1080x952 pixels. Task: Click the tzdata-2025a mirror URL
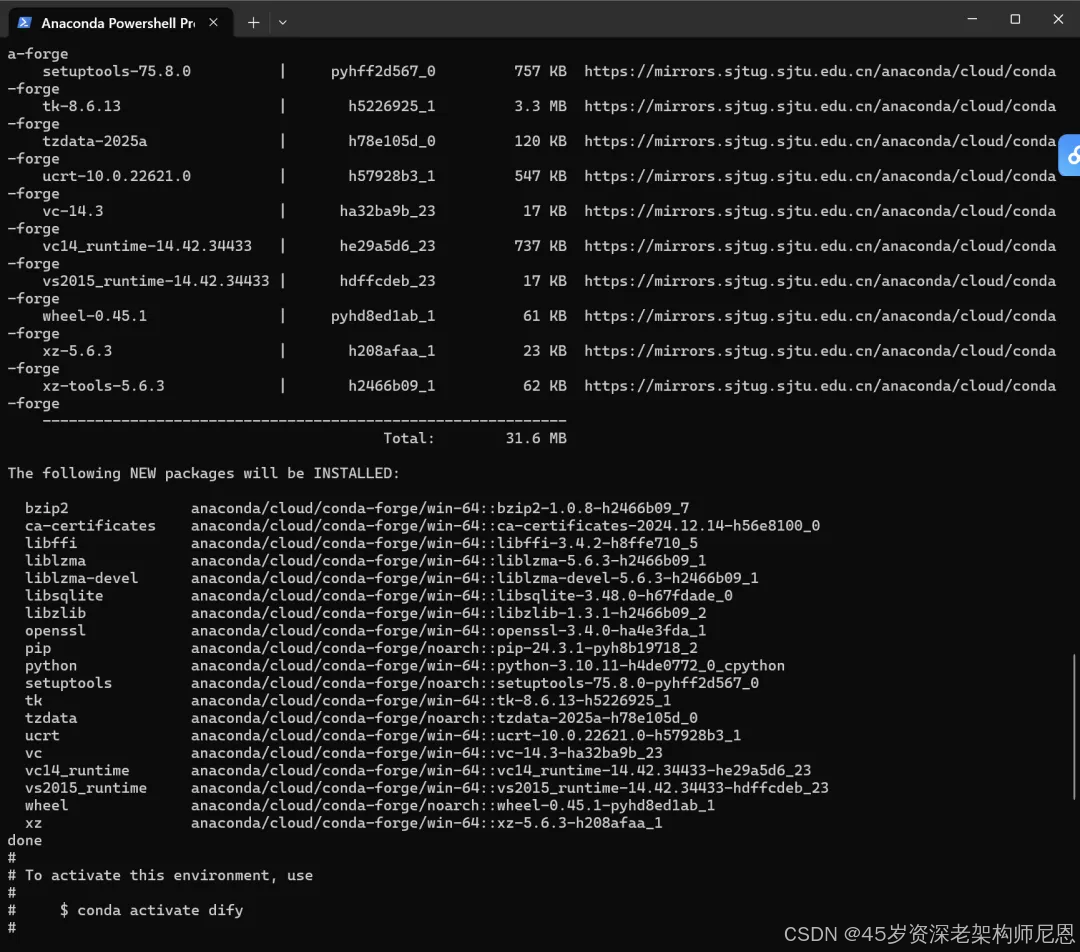coord(820,141)
